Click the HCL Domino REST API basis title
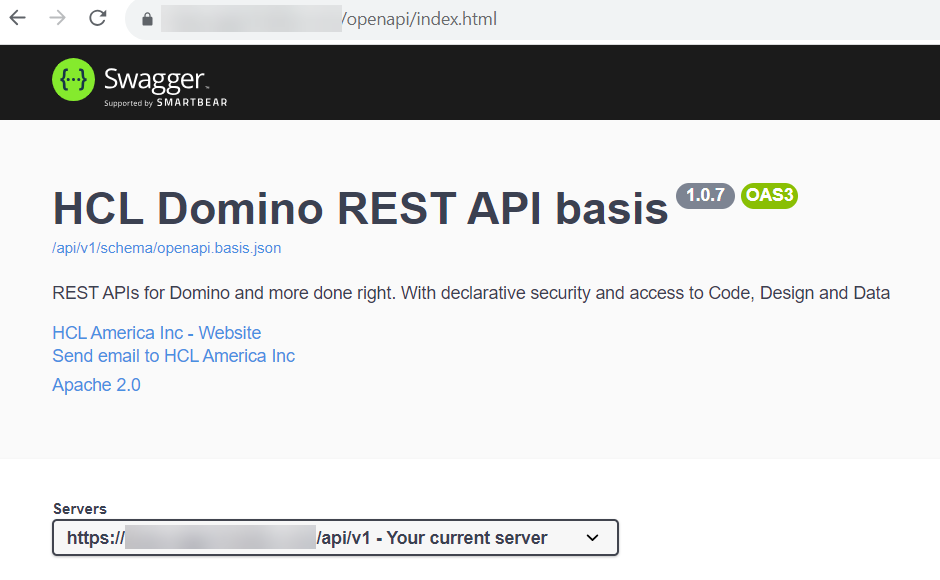 pos(360,209)
